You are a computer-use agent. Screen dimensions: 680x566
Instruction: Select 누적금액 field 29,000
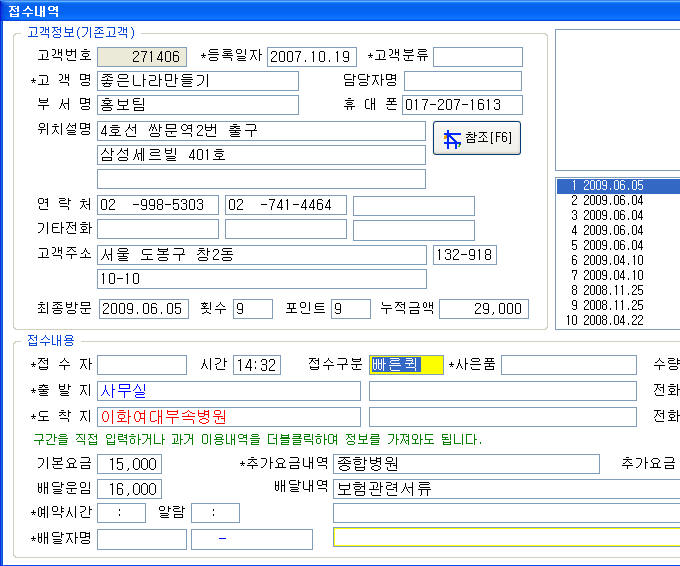[484, 309]
